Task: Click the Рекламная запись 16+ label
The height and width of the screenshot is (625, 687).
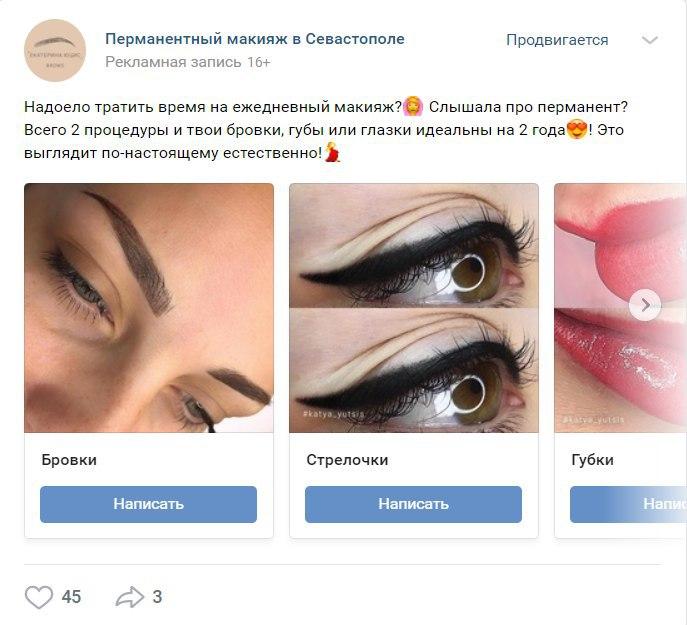Action: [x=188, y=62]
